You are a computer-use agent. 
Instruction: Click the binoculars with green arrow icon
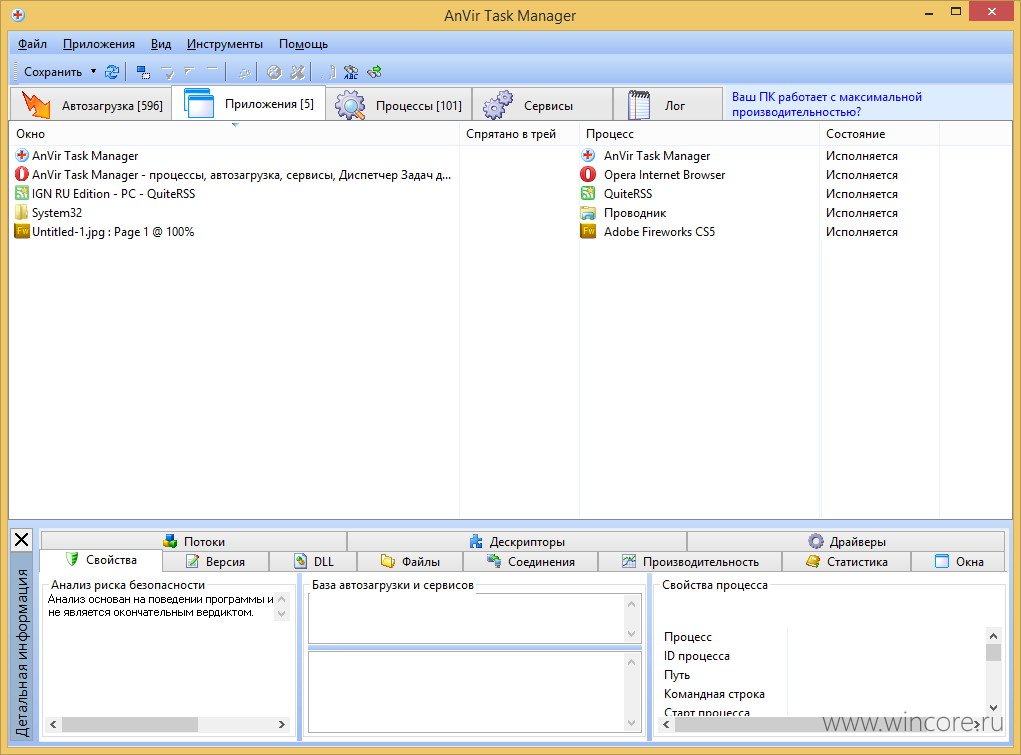[374, 72]
